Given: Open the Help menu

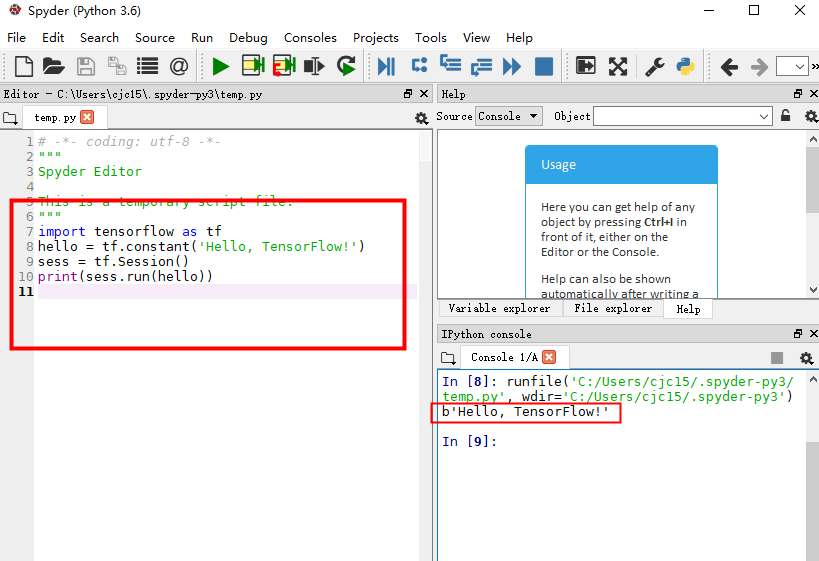Looking at the screenshot, I should [519, 38].
